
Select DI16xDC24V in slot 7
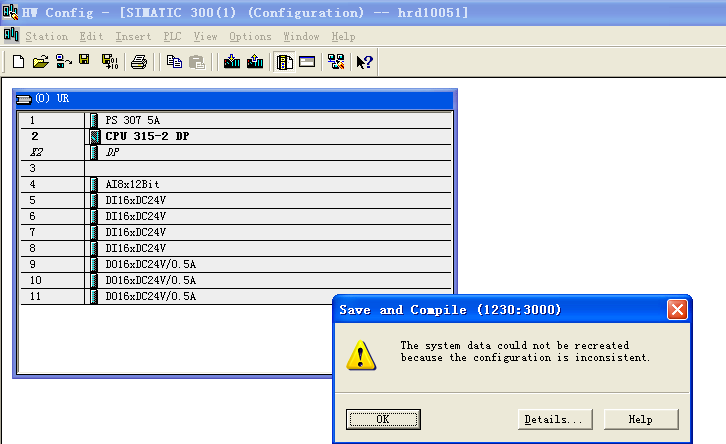click(x=236, y=232)
